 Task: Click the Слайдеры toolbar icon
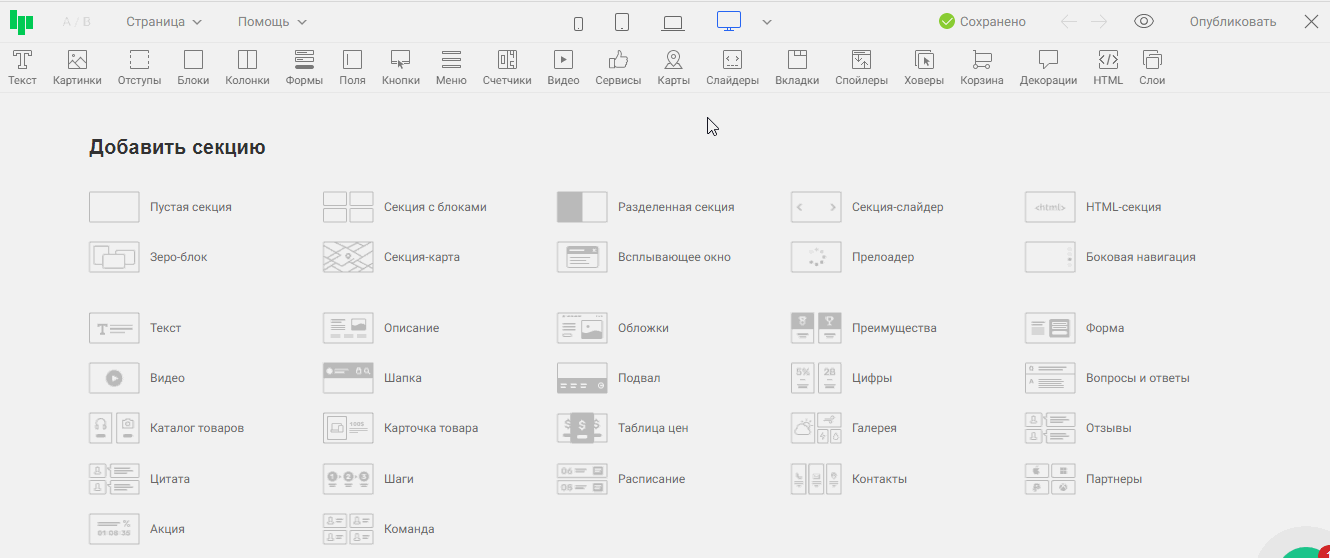coord(732,67)
